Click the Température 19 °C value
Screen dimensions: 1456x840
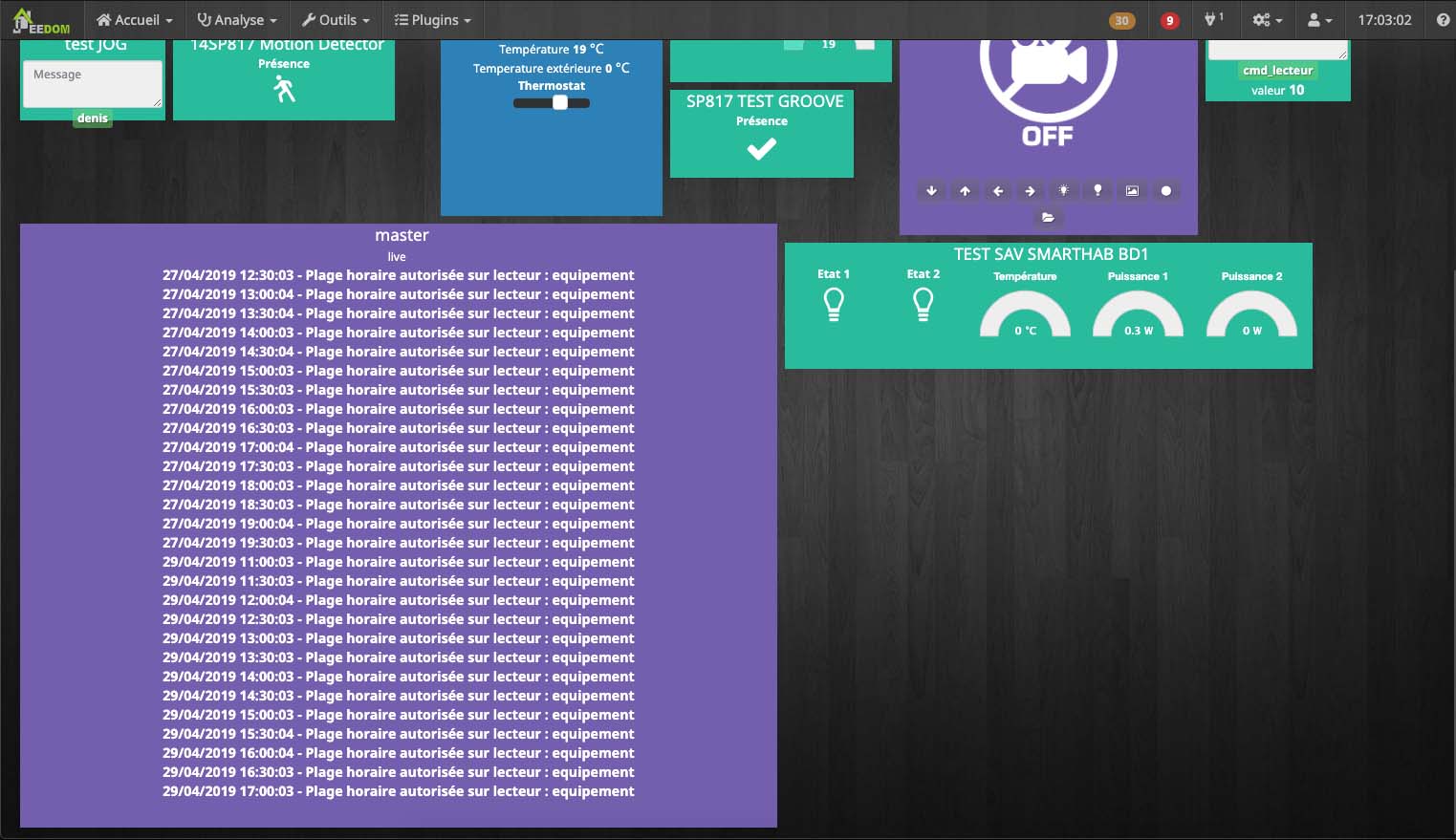[x=552, y=49]
